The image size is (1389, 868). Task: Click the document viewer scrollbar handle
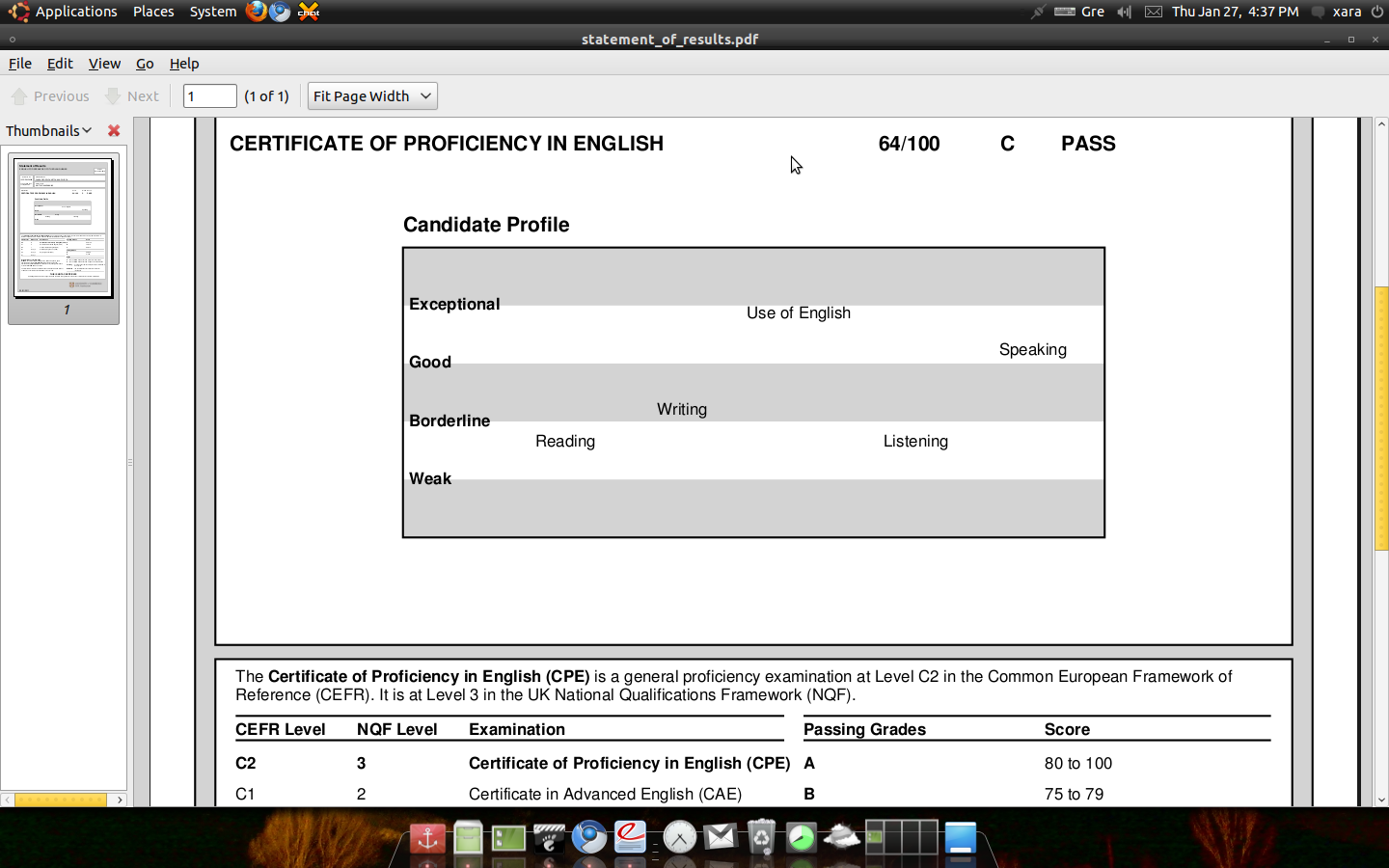[x=1381, y=419]
